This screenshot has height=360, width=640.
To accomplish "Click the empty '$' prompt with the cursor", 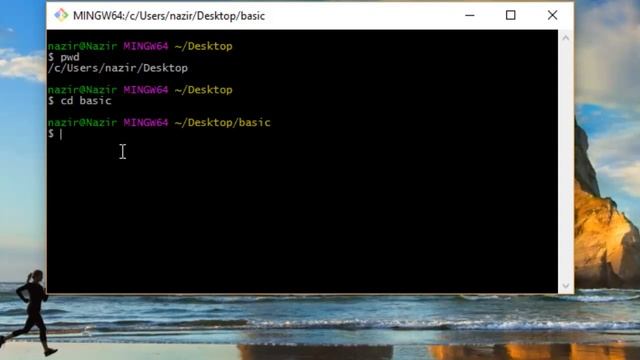I will (x=55, y=133).
